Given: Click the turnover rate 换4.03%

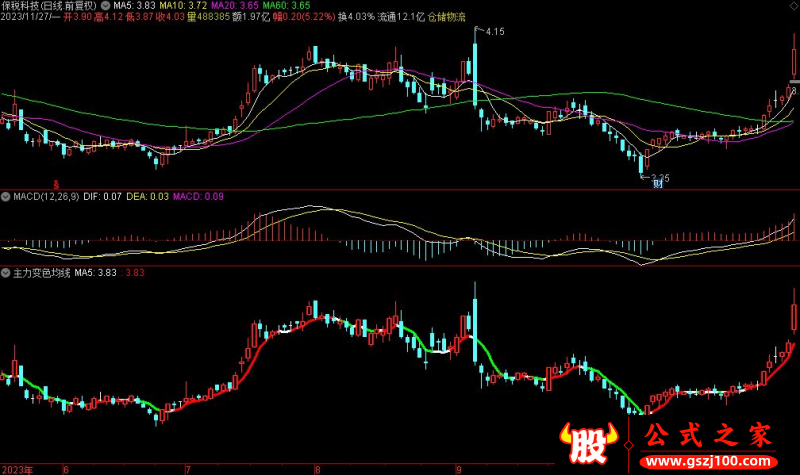Looking at the screenshot, I should (356, 17).
